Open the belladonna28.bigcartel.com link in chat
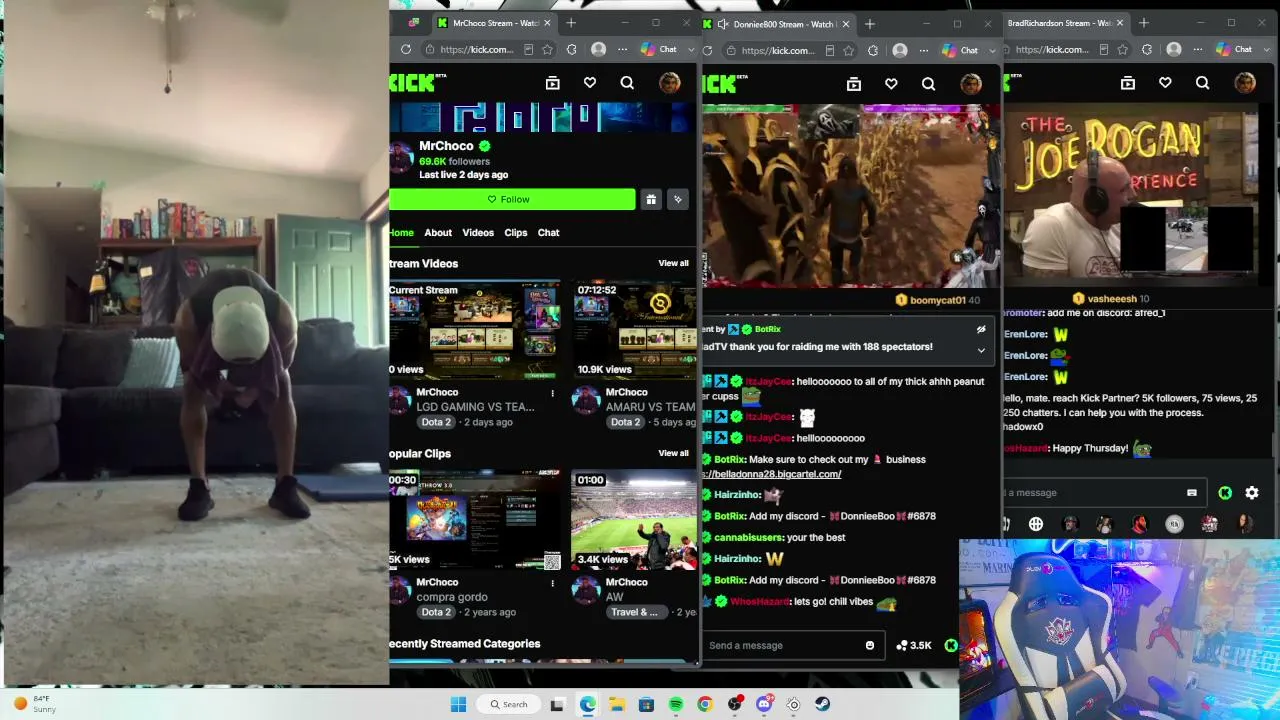This screenshot has width=1280, height=720. (772, 474)
